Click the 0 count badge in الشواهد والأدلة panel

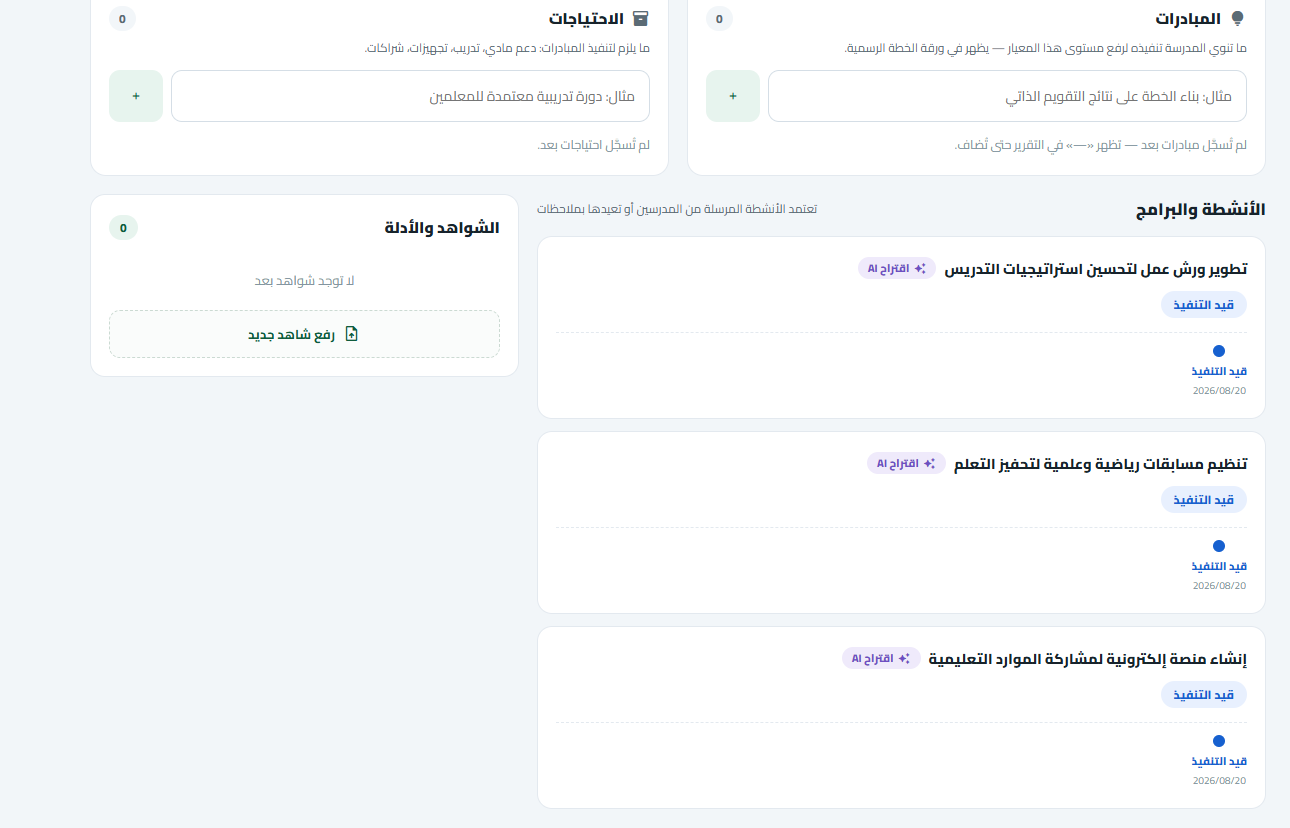tap(123, 228)
